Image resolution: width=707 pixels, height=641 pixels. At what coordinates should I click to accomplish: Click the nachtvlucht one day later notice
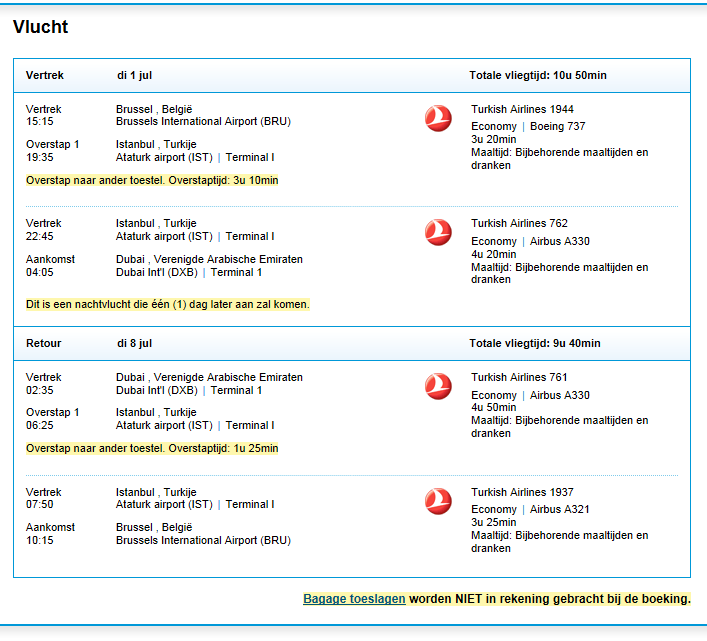pyautogui.click(x=168, y=304)
